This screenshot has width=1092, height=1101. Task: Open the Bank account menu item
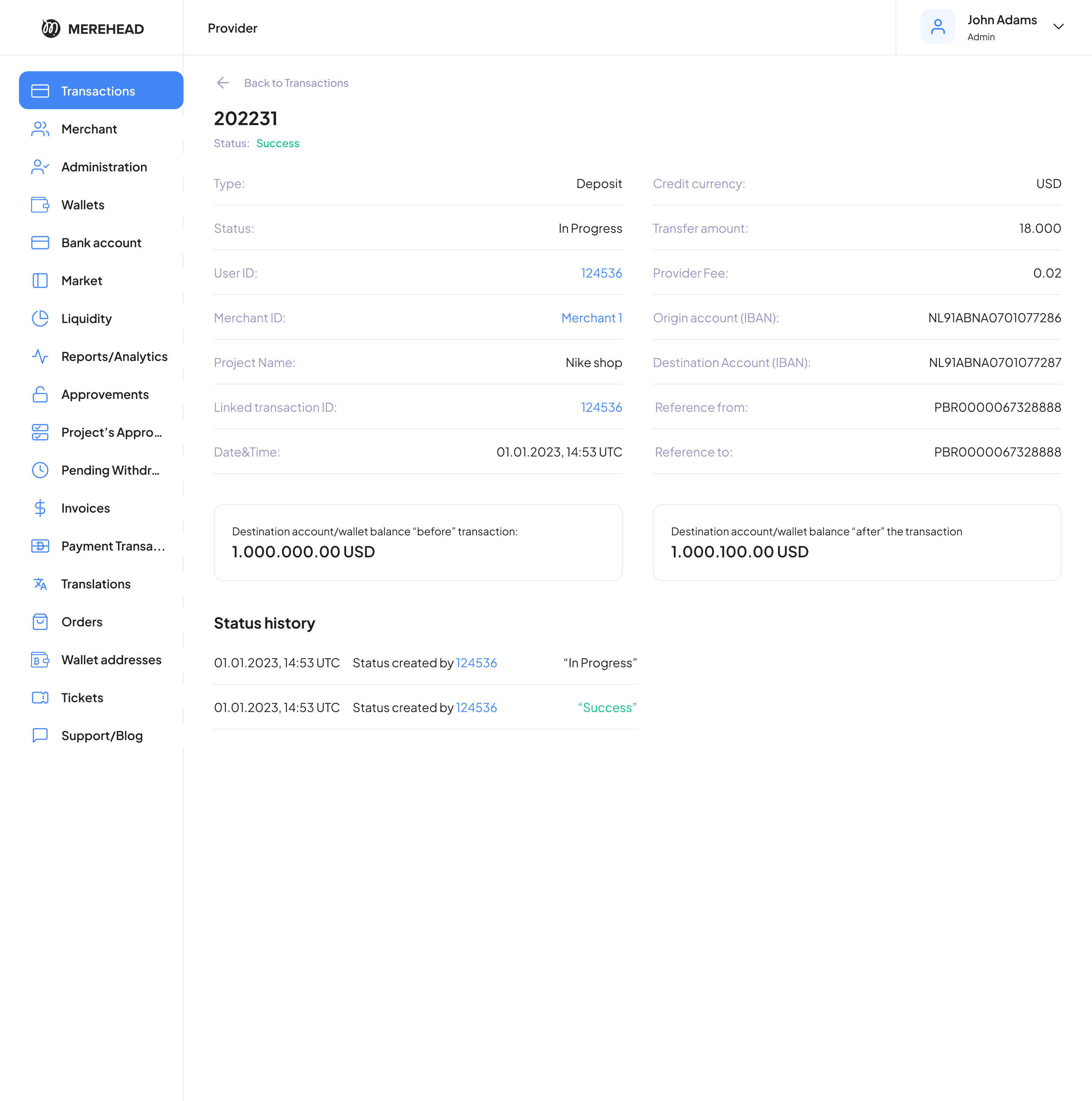(101, 243)
